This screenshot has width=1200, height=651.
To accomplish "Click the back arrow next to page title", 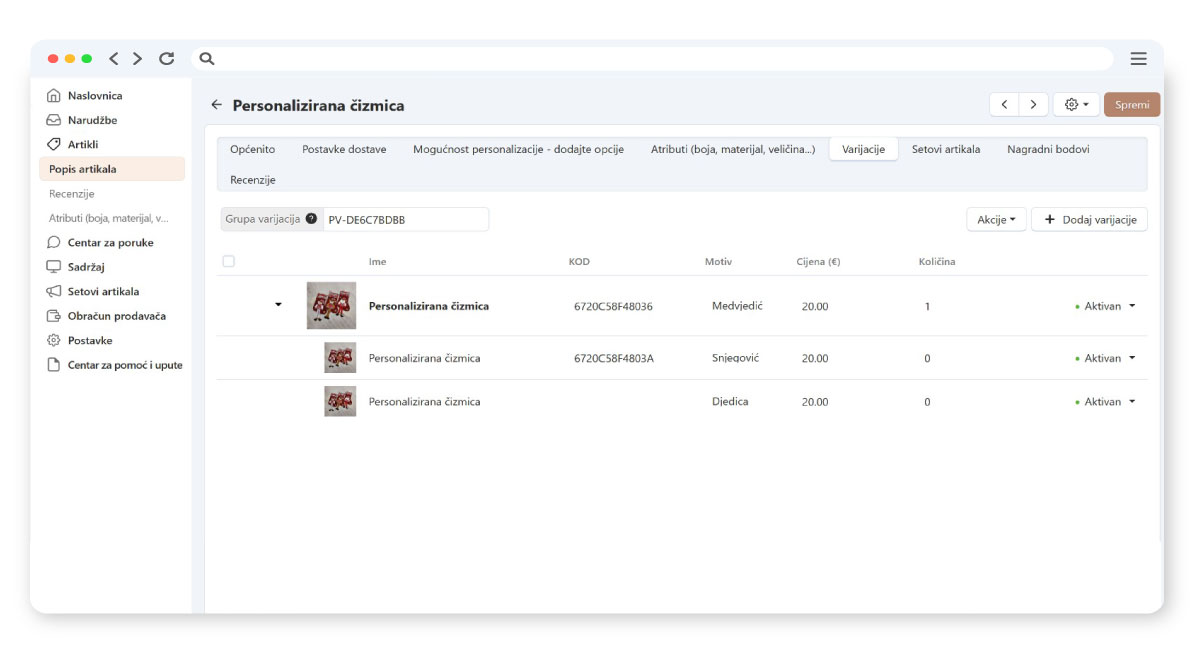I will [x=216, y=105].
